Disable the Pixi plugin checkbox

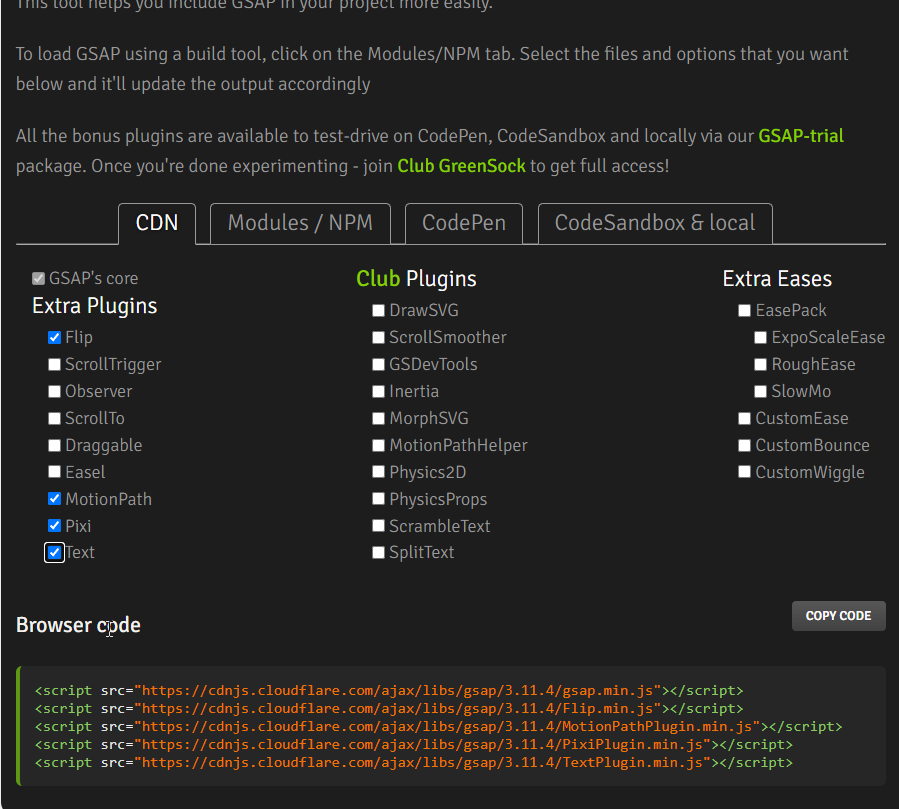54,526
